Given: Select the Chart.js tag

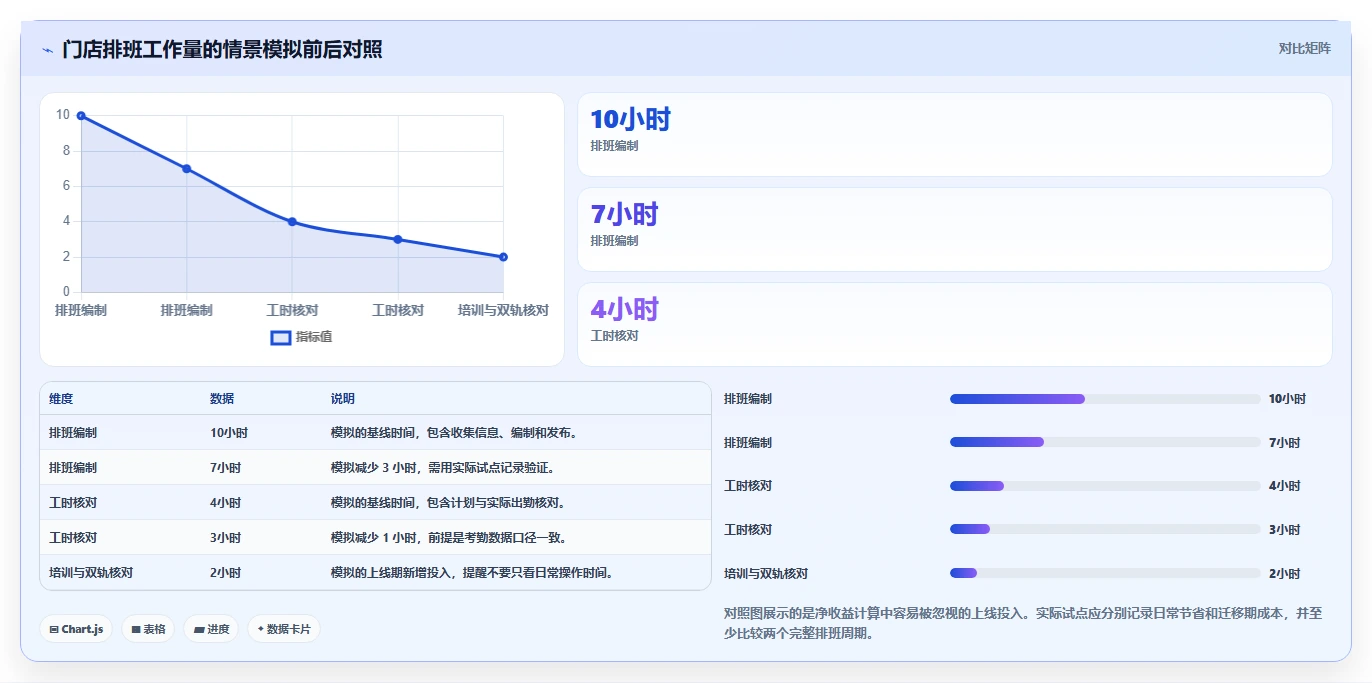Looking at the screenshot, I should coord(76,629).
